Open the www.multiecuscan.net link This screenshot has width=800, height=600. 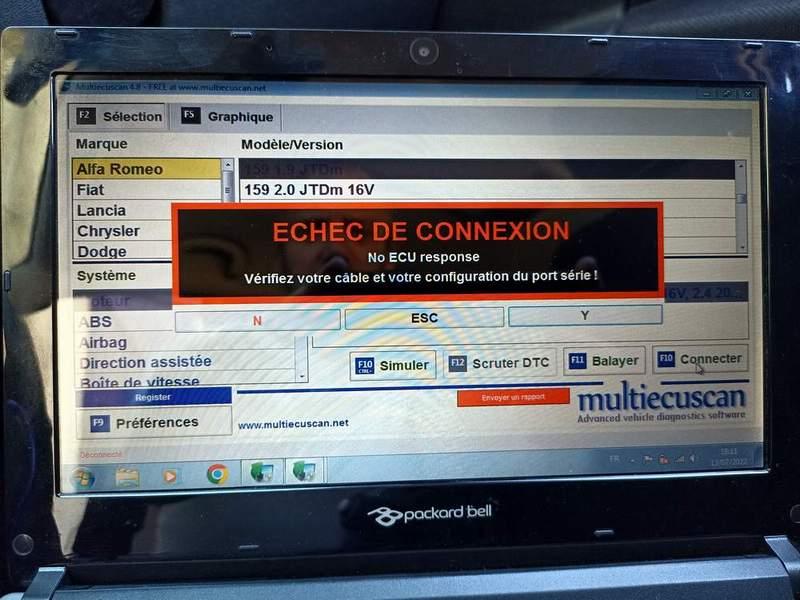pos(293,424)
